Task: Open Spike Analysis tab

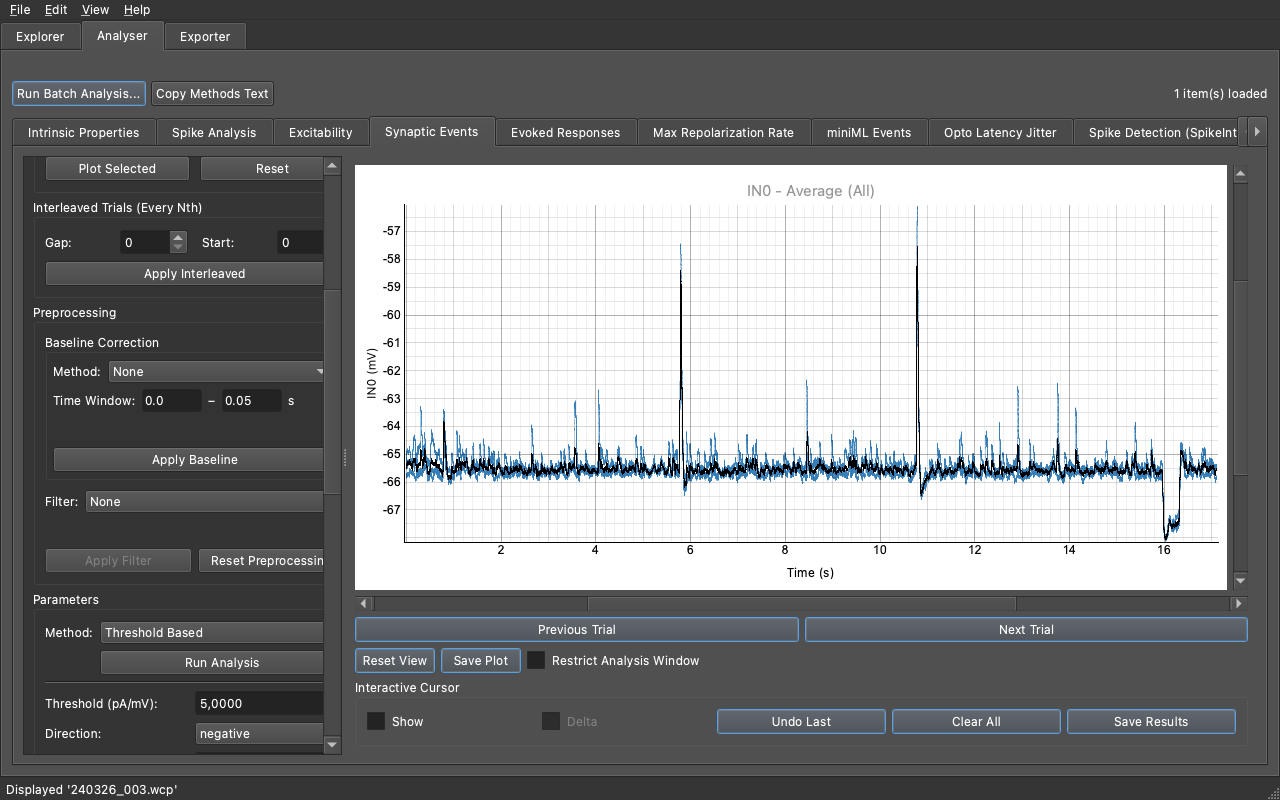Action: tap(214, 132)
